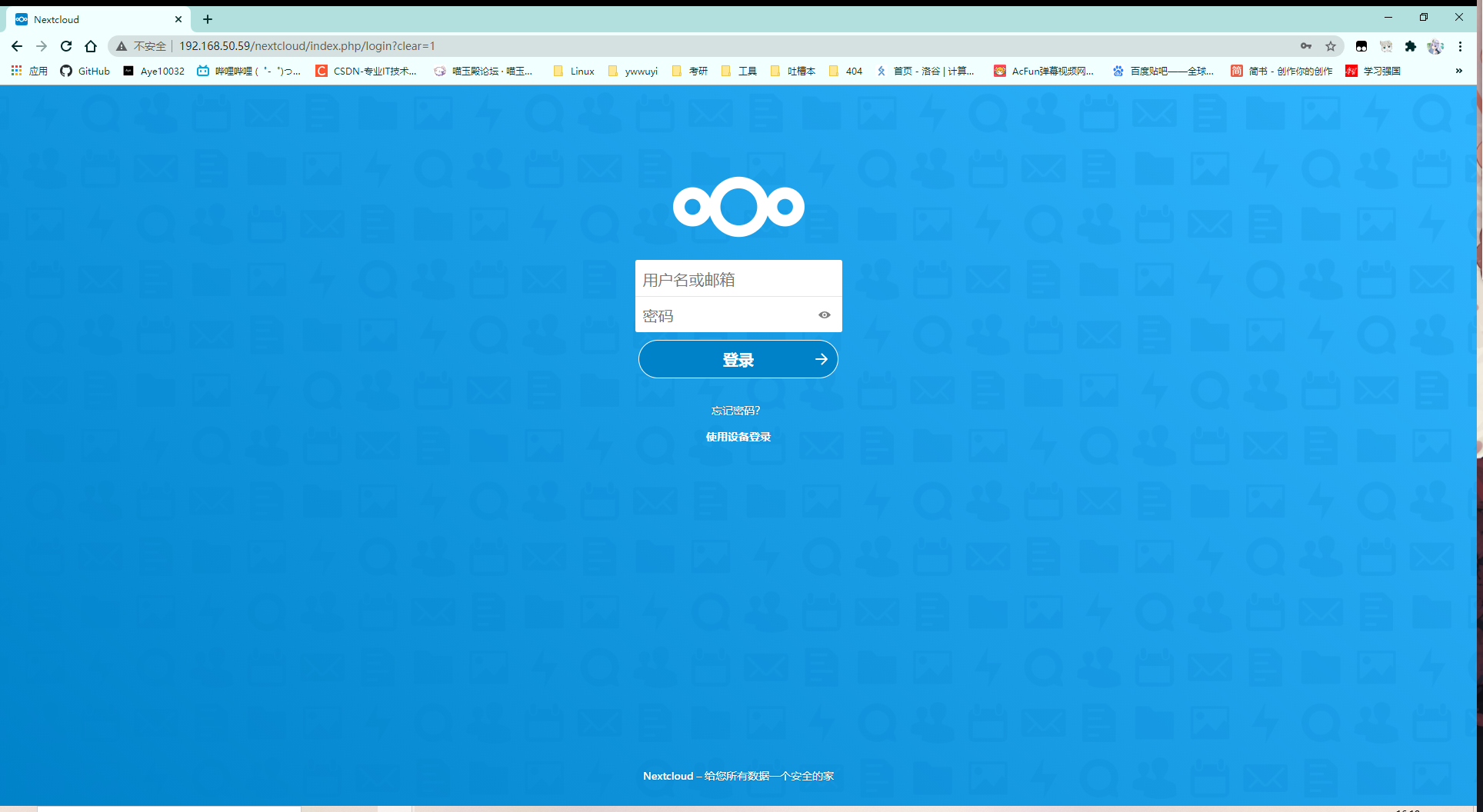The height and width of the screenshot is (812, 1483).
Task: Go forward in browser history
Action: pyautogui.click(x=42, y=46)
